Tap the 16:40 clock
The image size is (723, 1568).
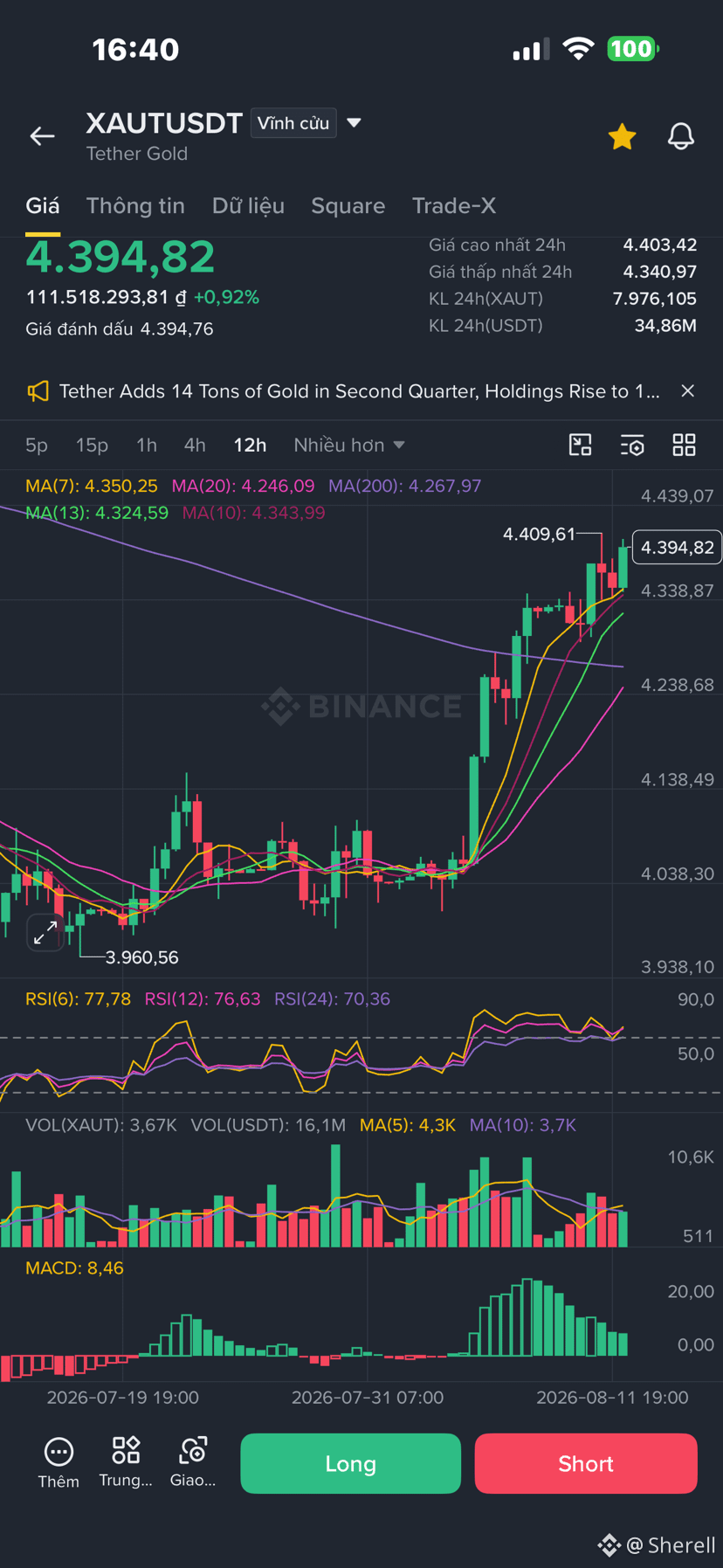click(135, 50)
